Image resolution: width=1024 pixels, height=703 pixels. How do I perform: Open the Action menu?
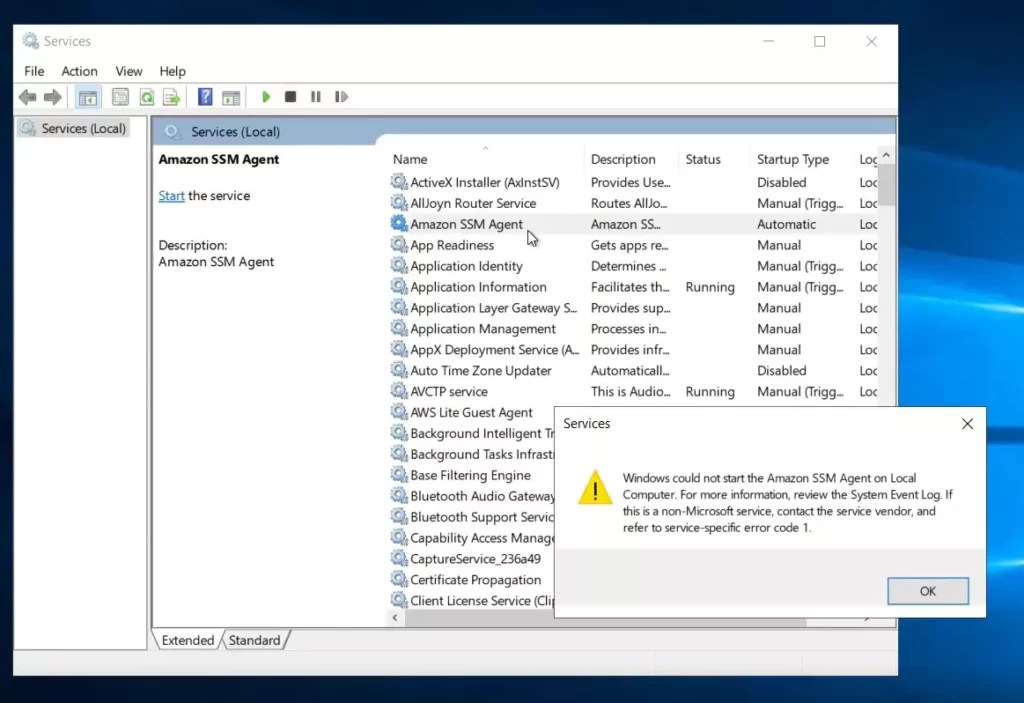pyautogui.click(x=79, y=71)
